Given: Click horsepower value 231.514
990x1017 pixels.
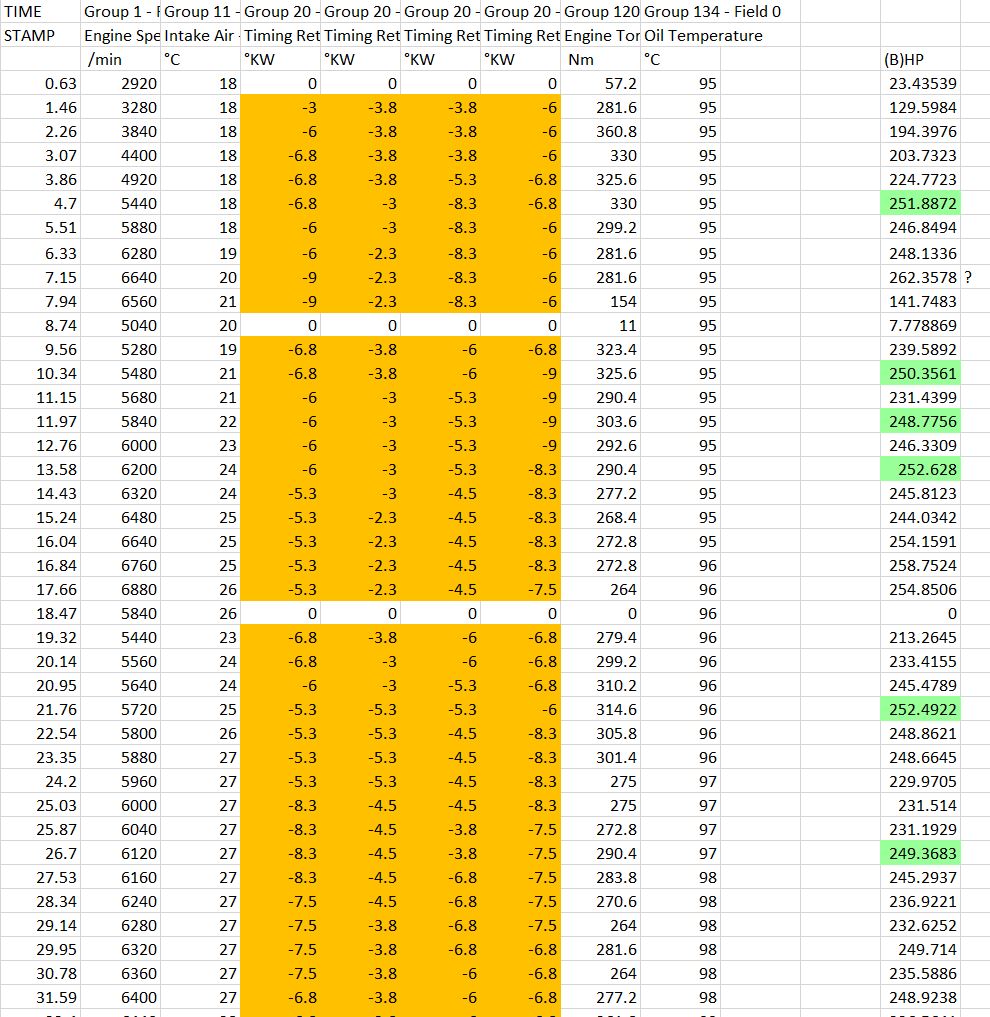Looking at the screenshot, I should tap(920, 806).
